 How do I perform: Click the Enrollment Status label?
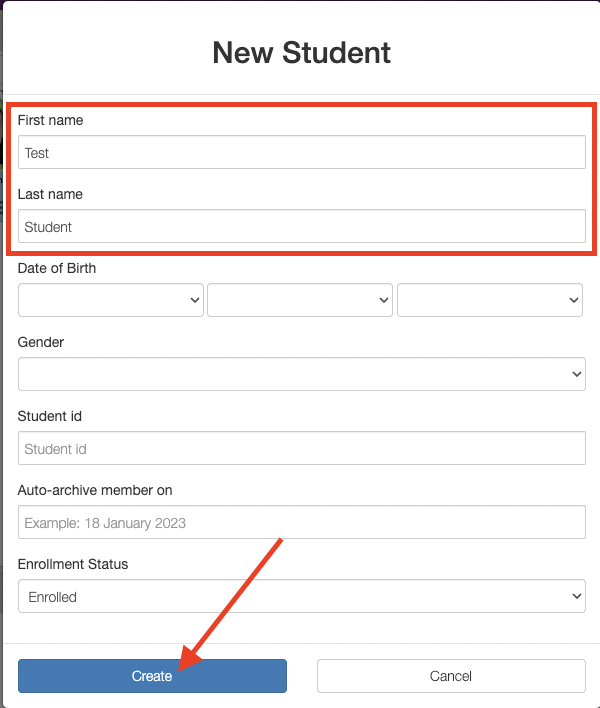click(x=73, y=564)
